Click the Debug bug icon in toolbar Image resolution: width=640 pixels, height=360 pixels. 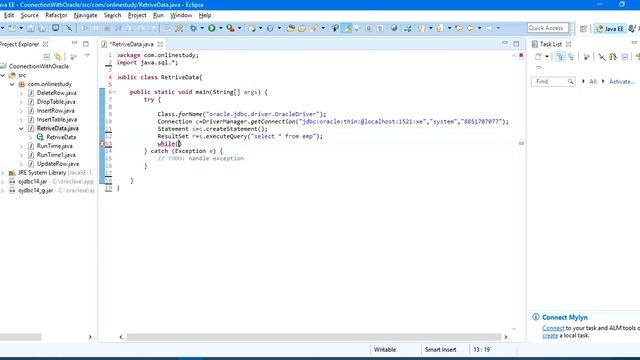[193, 28]
